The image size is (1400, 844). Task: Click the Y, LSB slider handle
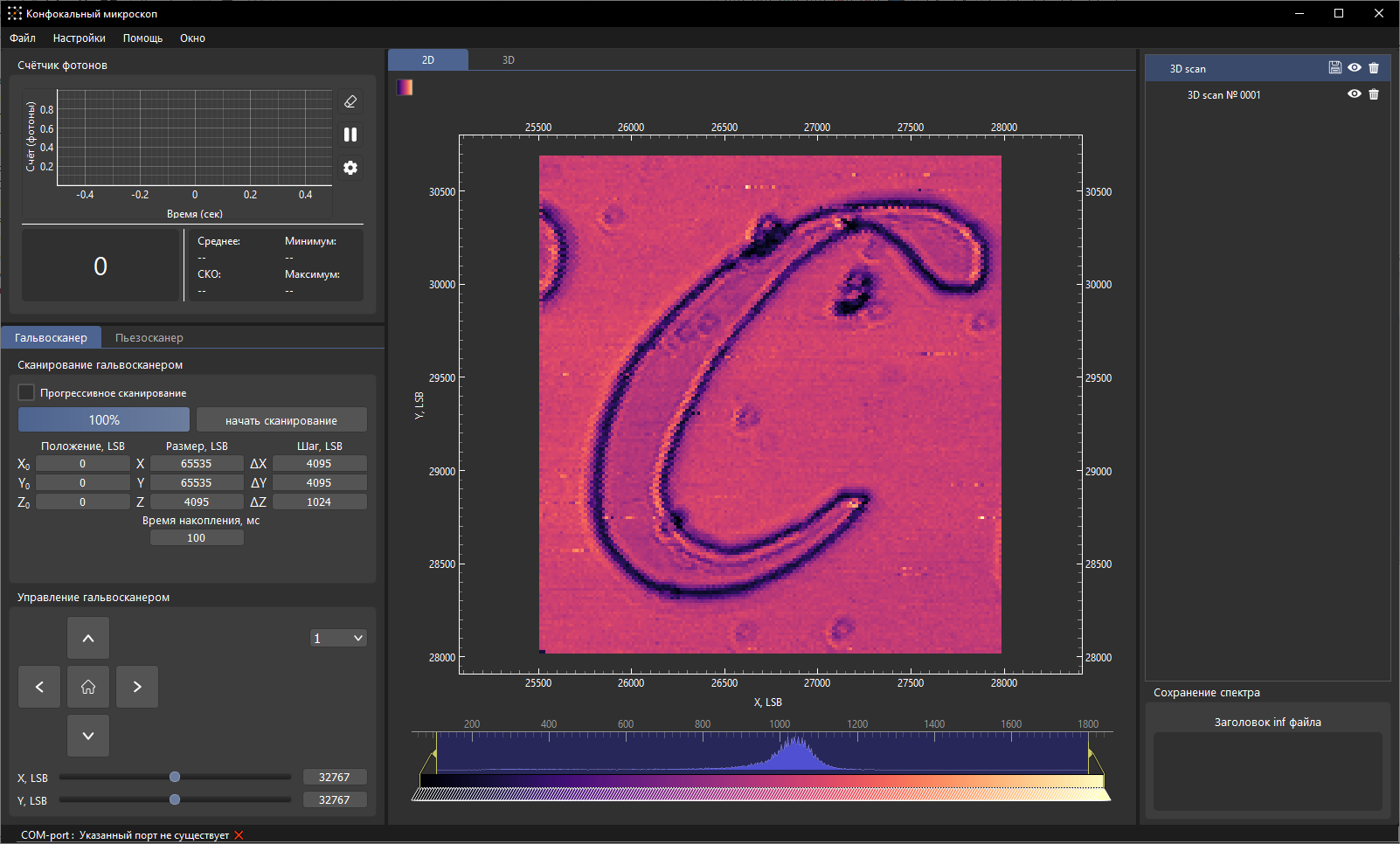click(175, 799)
